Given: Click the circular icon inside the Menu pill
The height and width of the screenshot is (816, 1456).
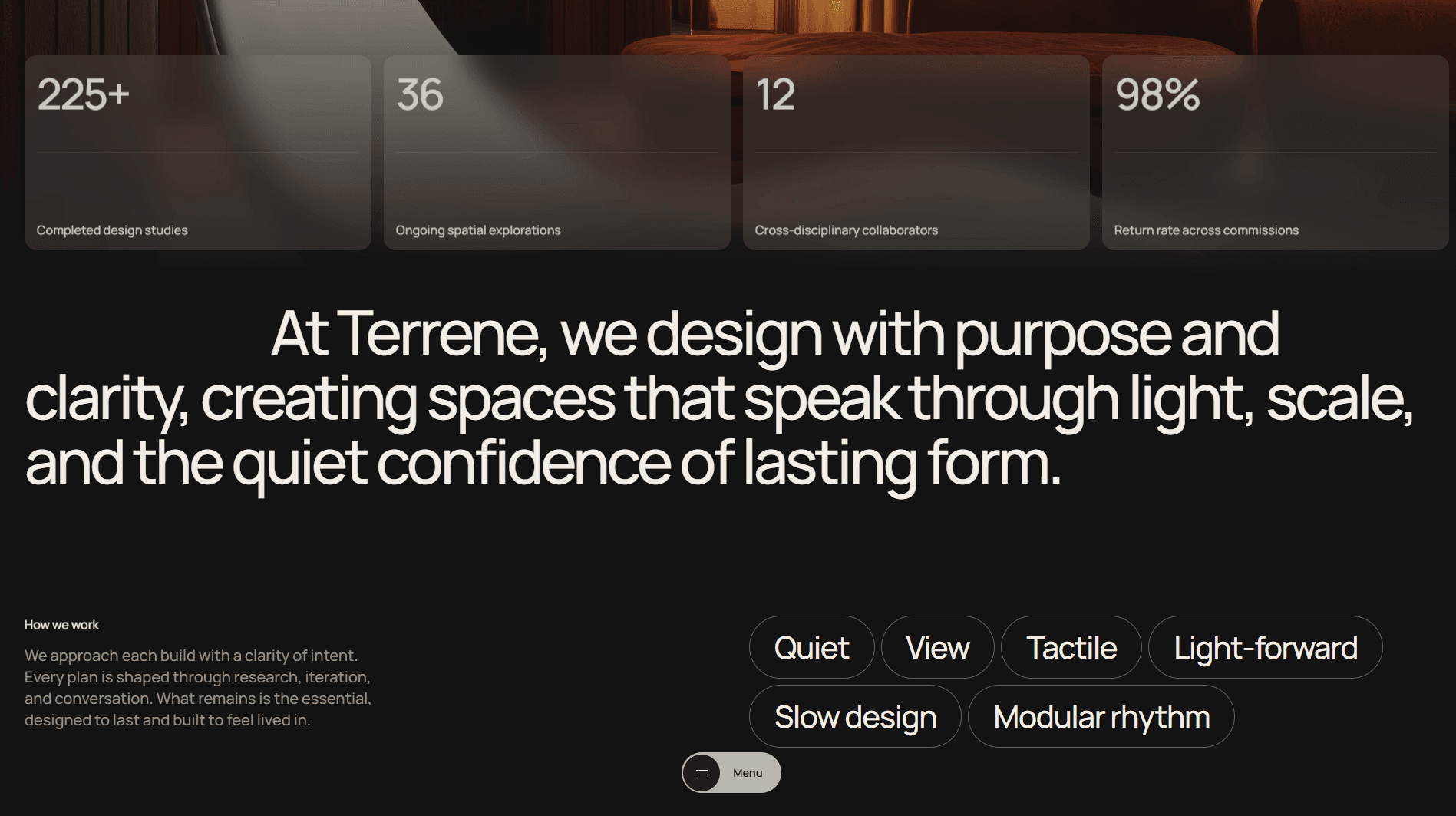Looking at the screenshot, I should [x=703, y=773].
